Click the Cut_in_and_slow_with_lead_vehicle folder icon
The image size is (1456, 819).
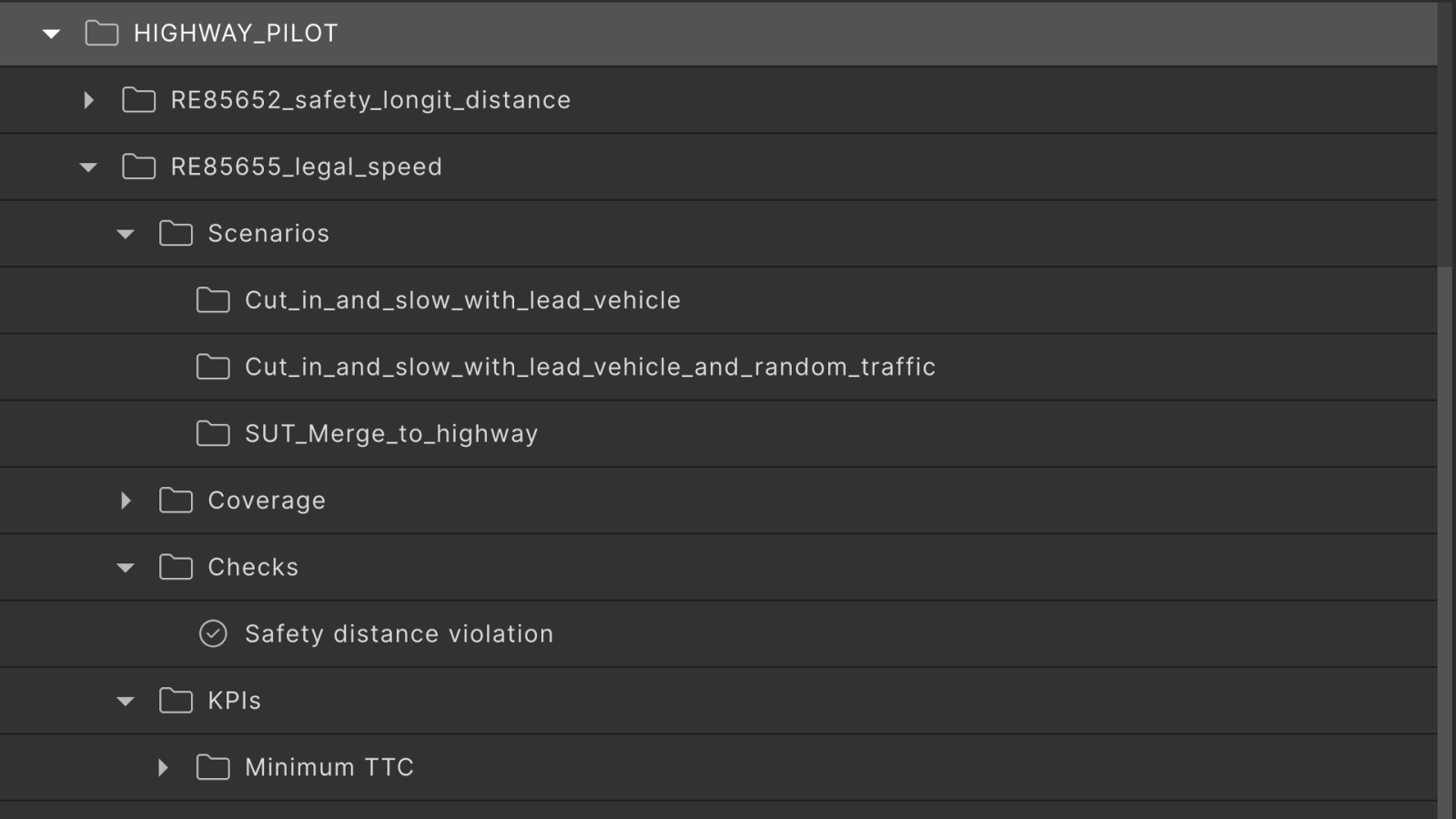(x=213, y=300)
